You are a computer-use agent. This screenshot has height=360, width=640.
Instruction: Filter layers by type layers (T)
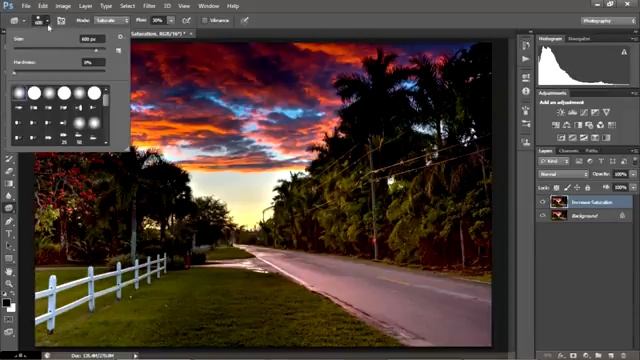[601, 162]
